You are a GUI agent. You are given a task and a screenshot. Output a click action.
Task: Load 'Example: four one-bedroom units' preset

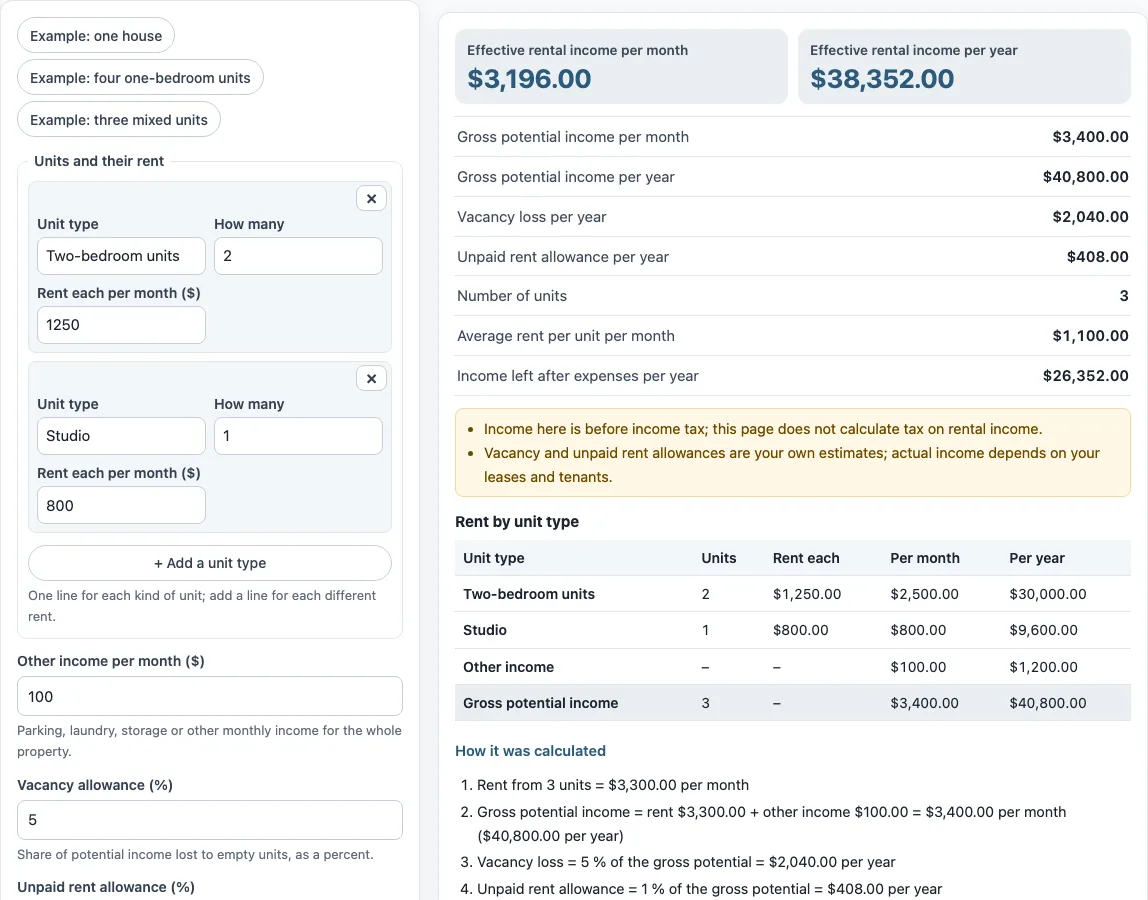tap(140, 78)
